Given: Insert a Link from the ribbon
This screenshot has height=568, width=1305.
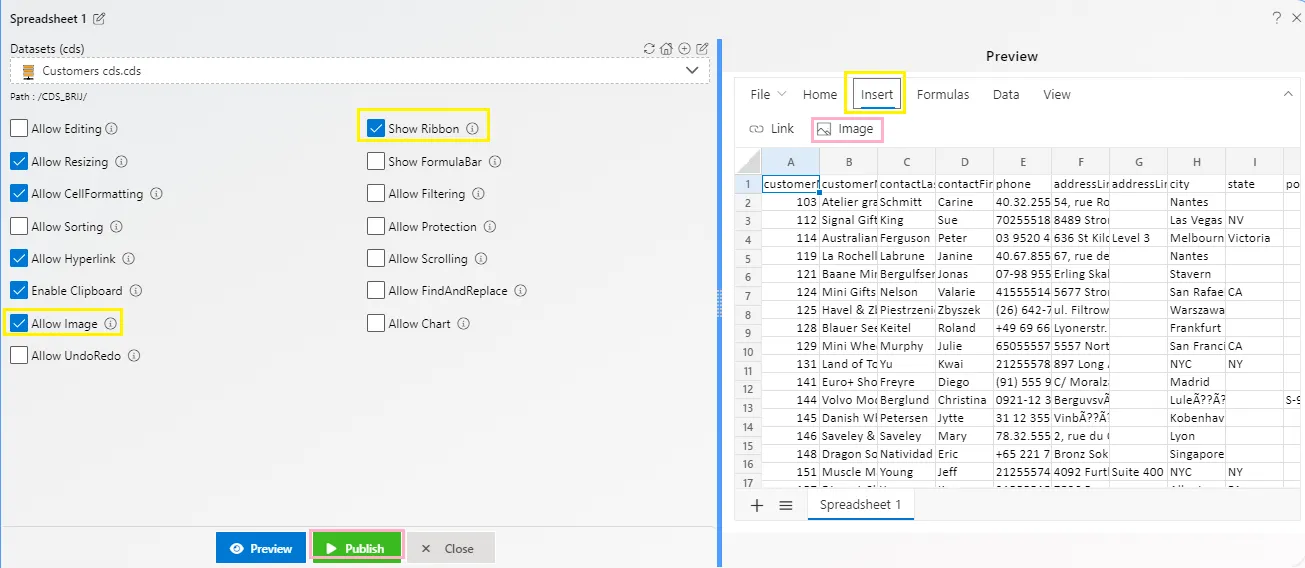Looking at the screenshot, I should 771,129.
